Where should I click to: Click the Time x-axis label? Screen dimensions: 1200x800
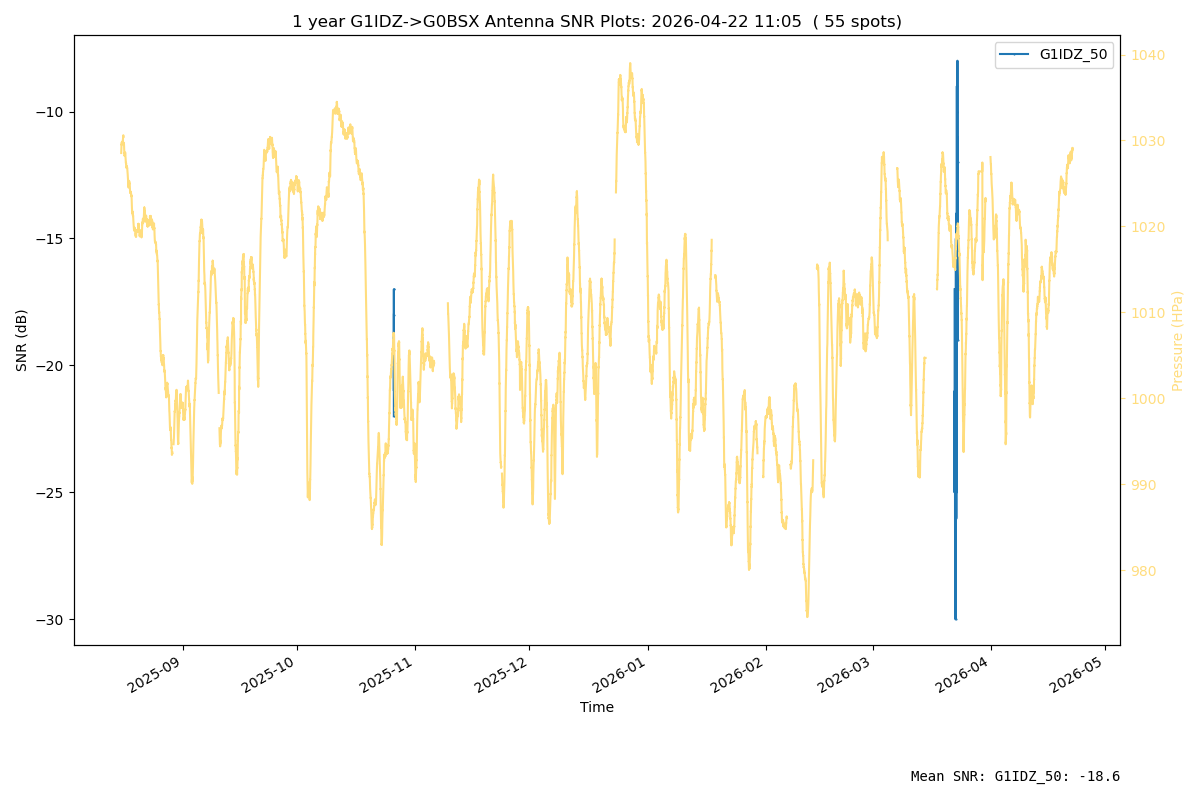click(x=597, y=707)
